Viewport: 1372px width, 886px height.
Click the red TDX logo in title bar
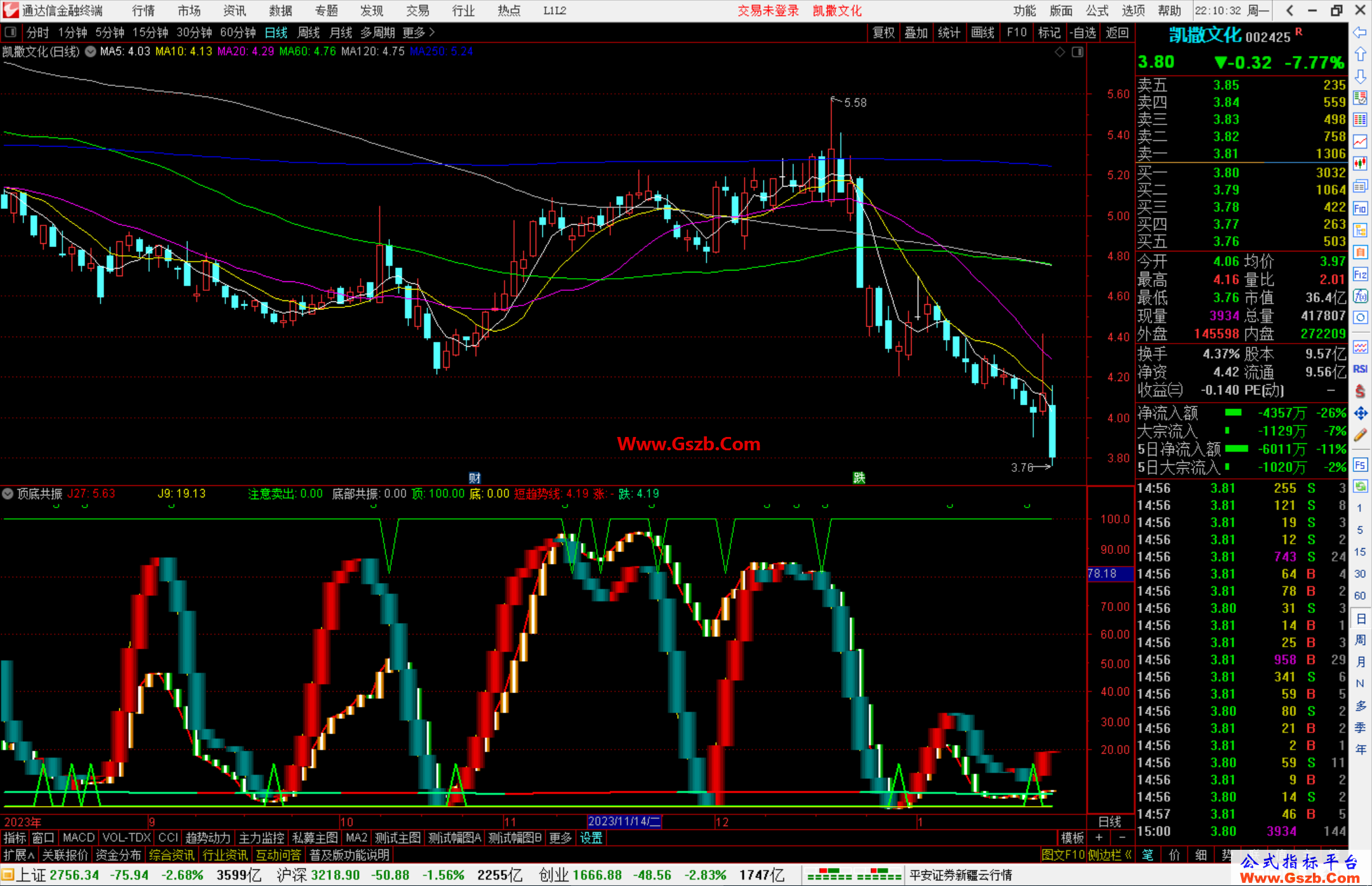click(10, 10)
